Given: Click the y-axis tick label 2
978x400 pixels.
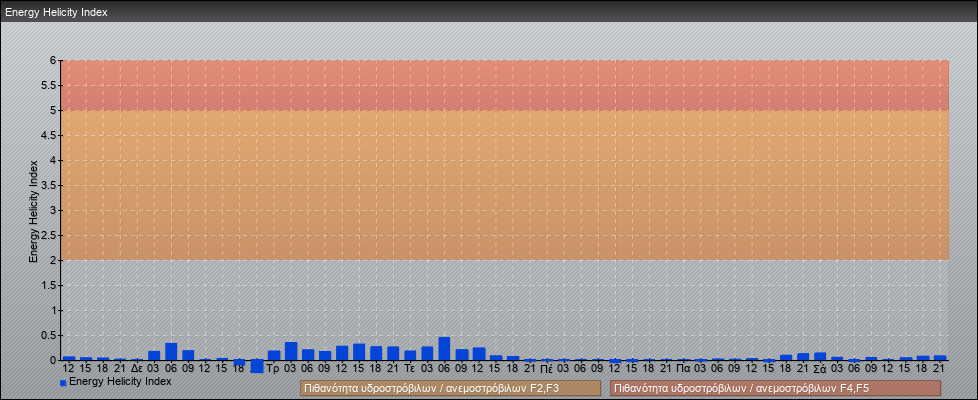Looking at the screenshot, I should pos(55,260).
